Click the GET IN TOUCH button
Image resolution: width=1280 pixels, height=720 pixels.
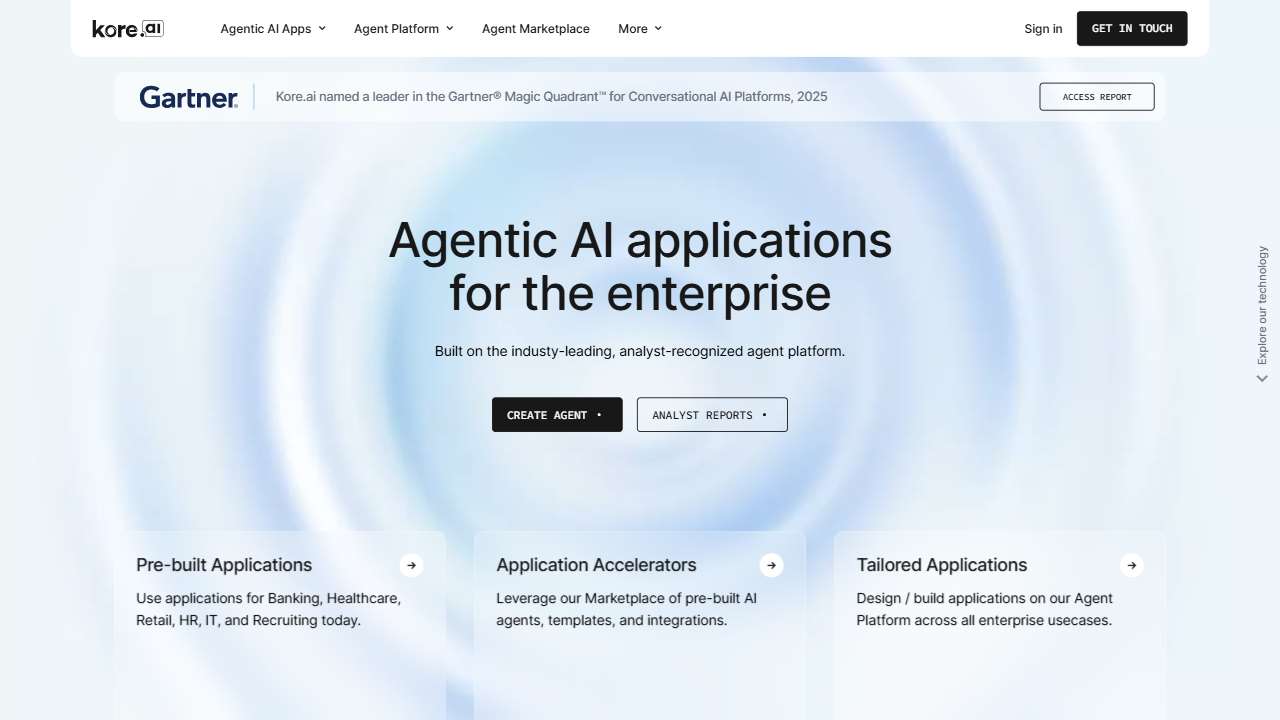coord(1132,28)
